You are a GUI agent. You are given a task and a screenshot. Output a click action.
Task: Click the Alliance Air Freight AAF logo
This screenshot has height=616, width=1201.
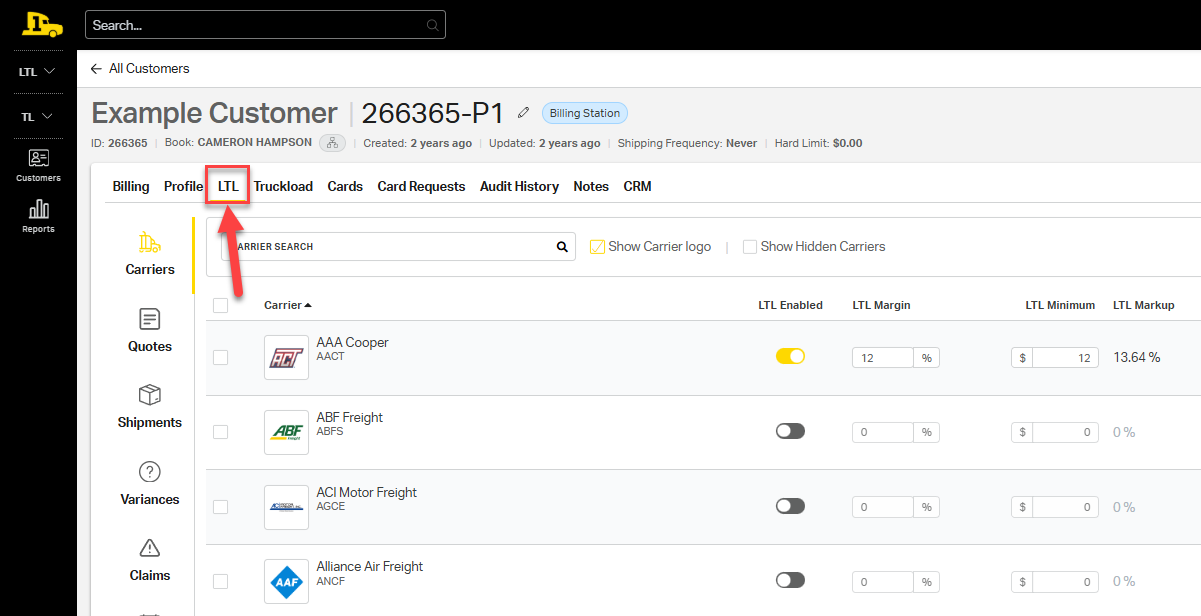(x=287, y=581)
